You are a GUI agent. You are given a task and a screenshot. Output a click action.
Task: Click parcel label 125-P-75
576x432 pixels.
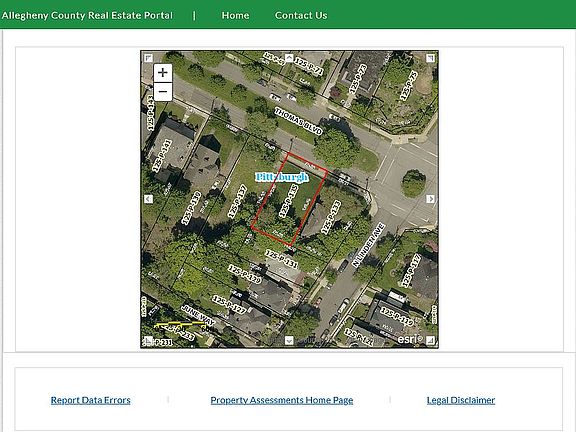point(409,86)
